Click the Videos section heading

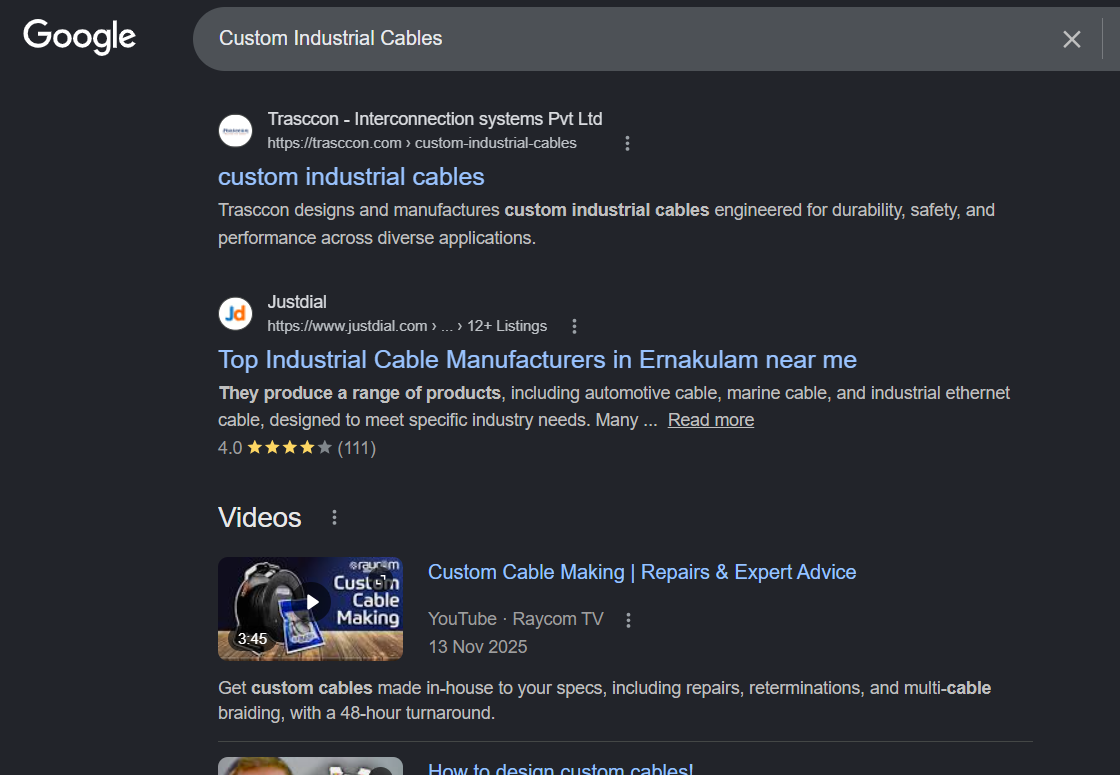[259, 518]
